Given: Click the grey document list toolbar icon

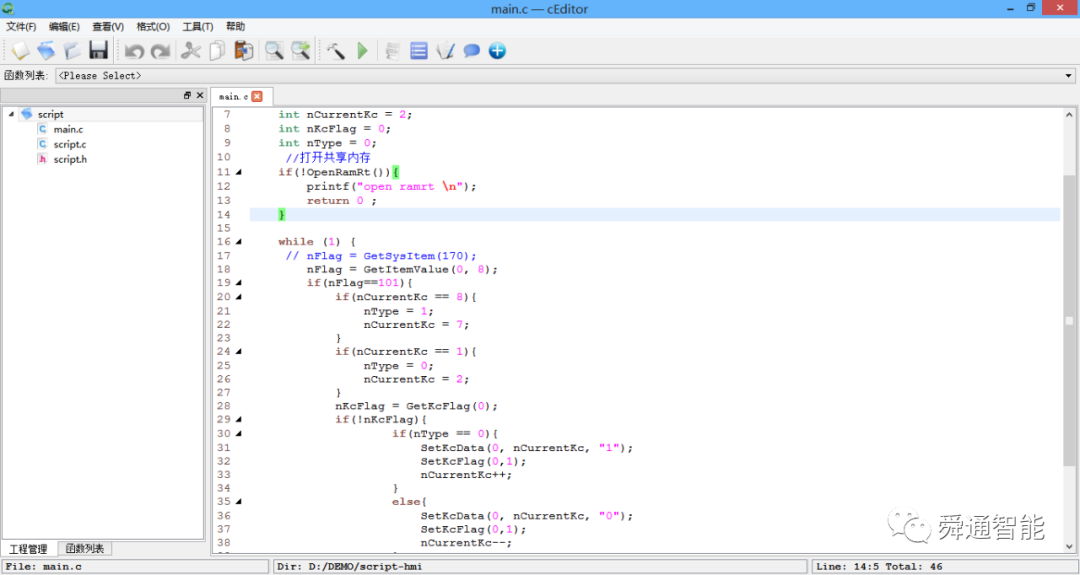Looking at the screenshot, I should (393, 50).
